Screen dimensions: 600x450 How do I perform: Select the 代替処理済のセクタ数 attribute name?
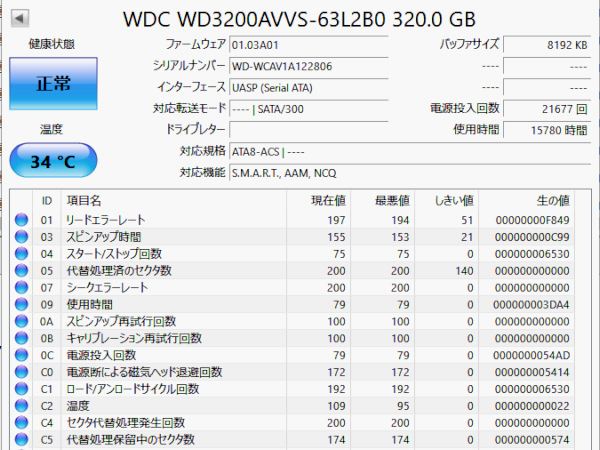[x=119, y=271]
